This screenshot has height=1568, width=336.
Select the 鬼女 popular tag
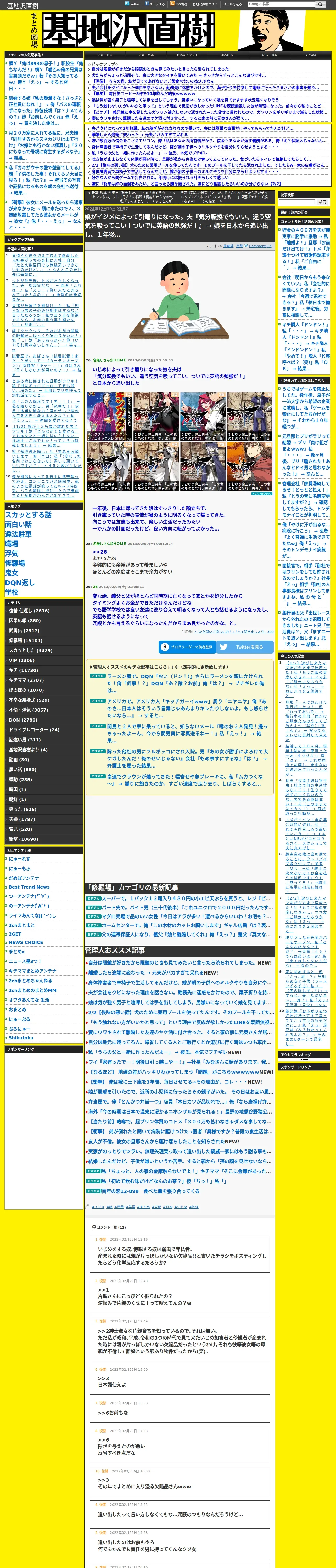[x=12, y=573]
